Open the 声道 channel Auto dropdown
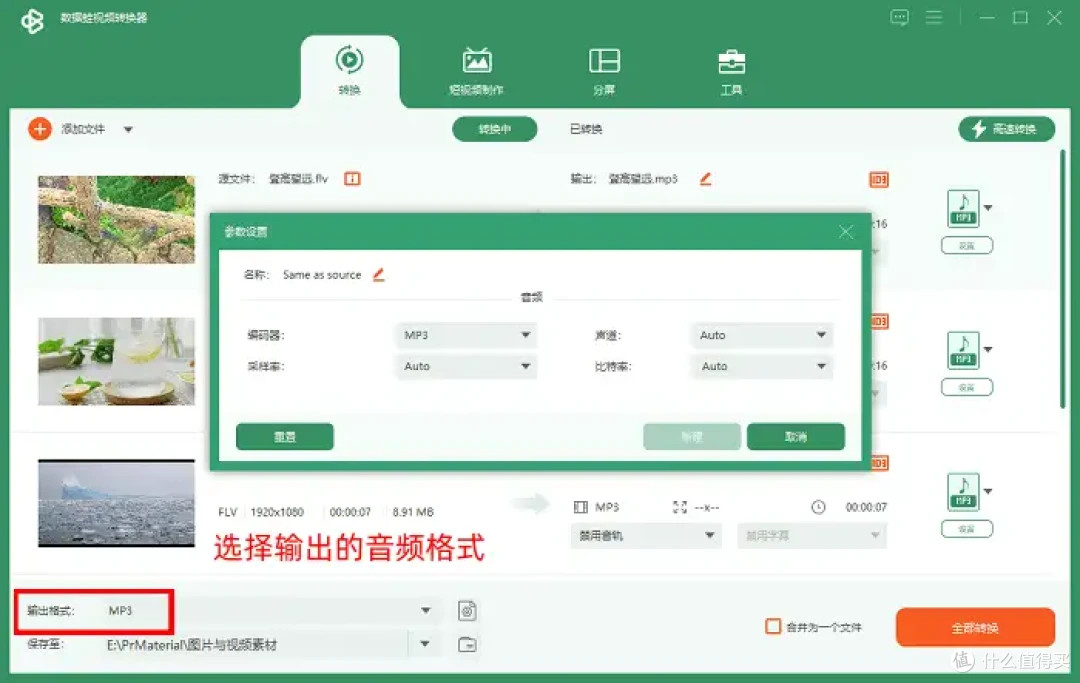Image resolution: width=1080 pixels, height=683 pixels. [x=762, y=335]
